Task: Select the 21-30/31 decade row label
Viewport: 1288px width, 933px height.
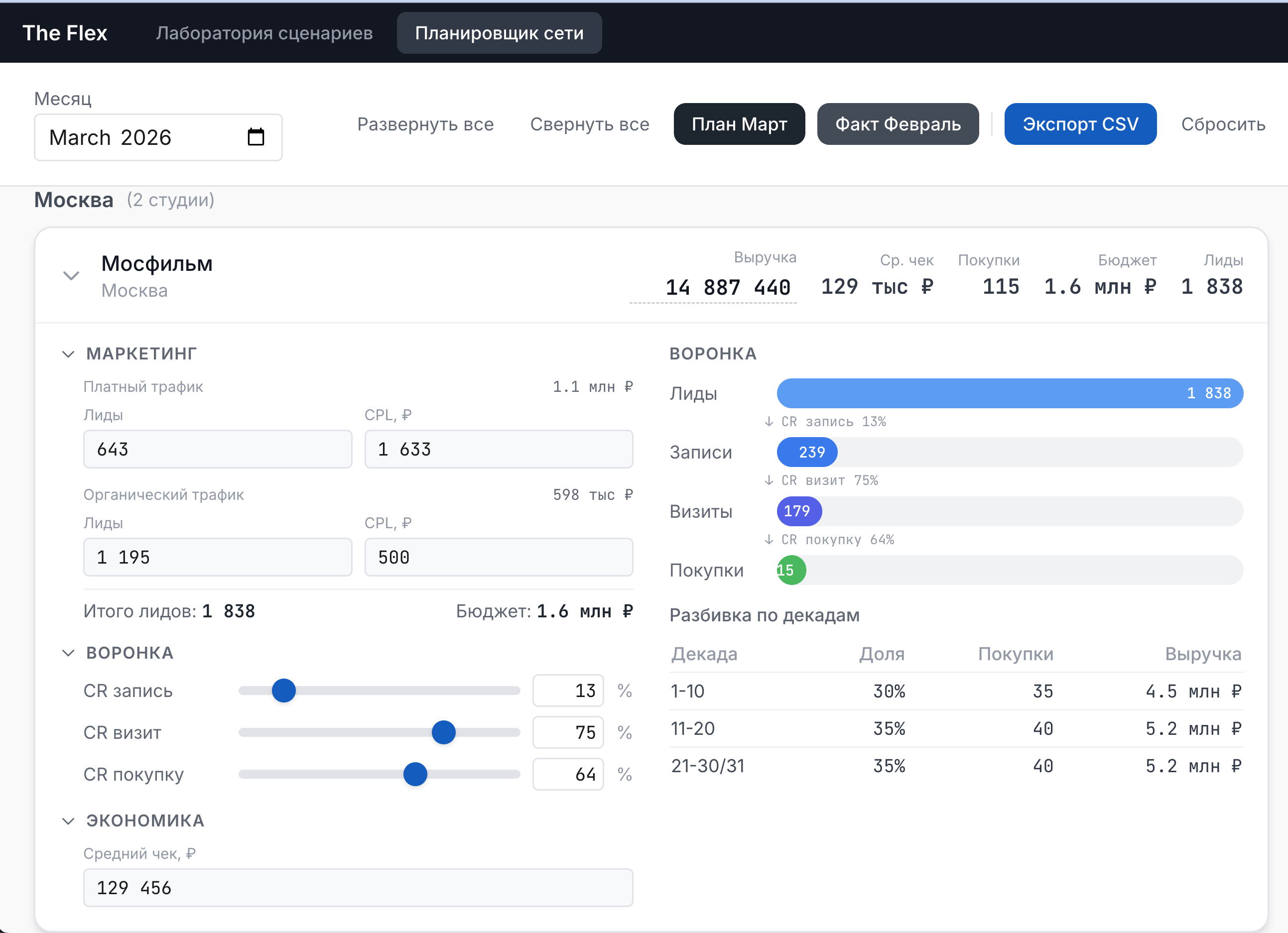Action: 708,766
